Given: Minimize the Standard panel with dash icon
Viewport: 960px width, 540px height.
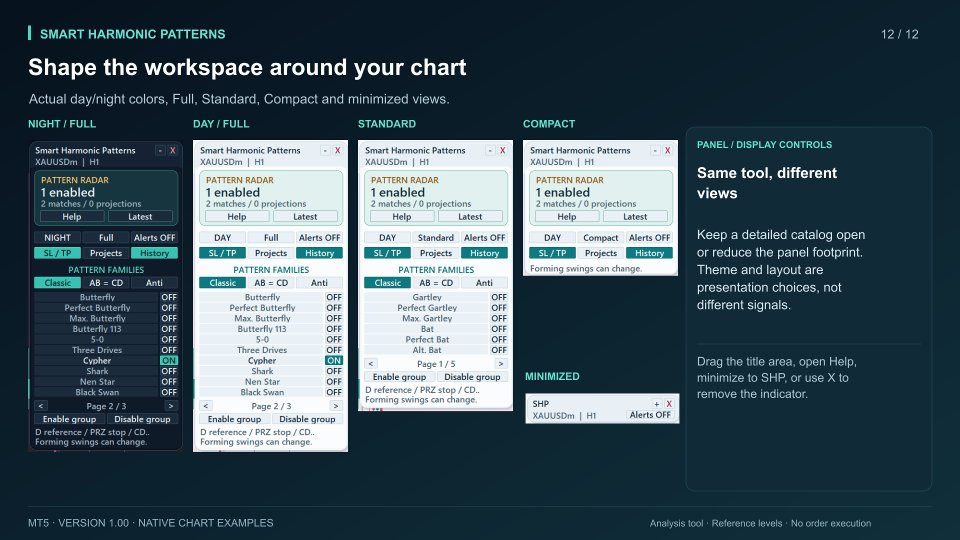Looking at the screenshot, I should 490,150.
